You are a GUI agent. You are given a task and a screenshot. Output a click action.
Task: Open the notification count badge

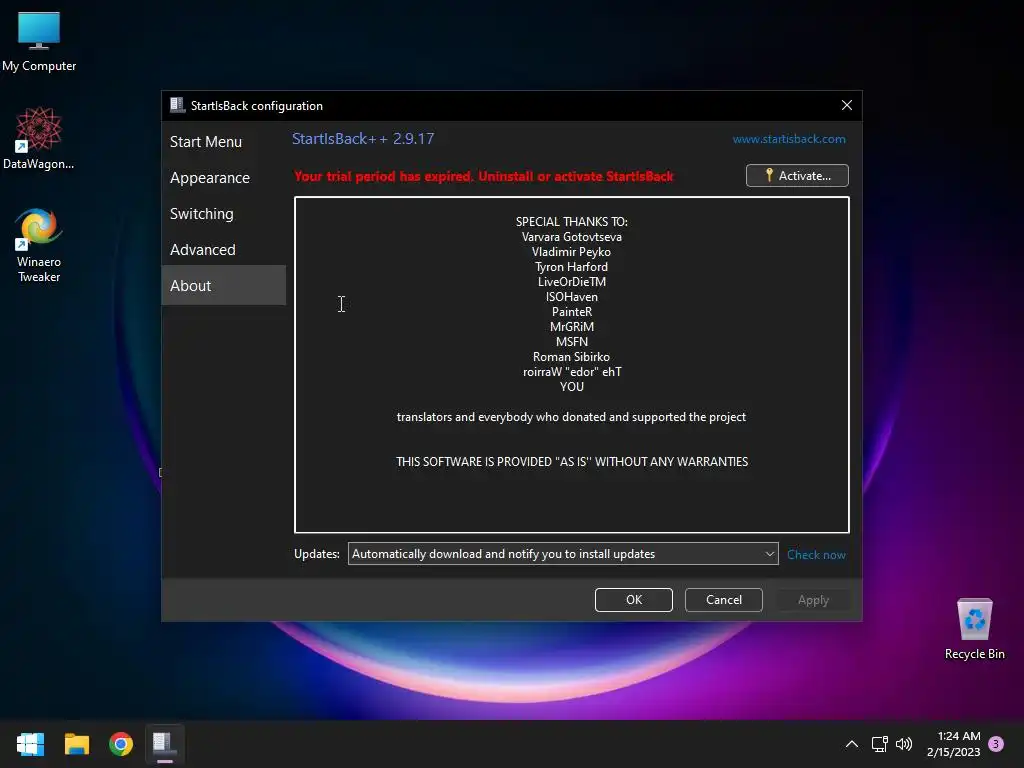pos(996,744)
